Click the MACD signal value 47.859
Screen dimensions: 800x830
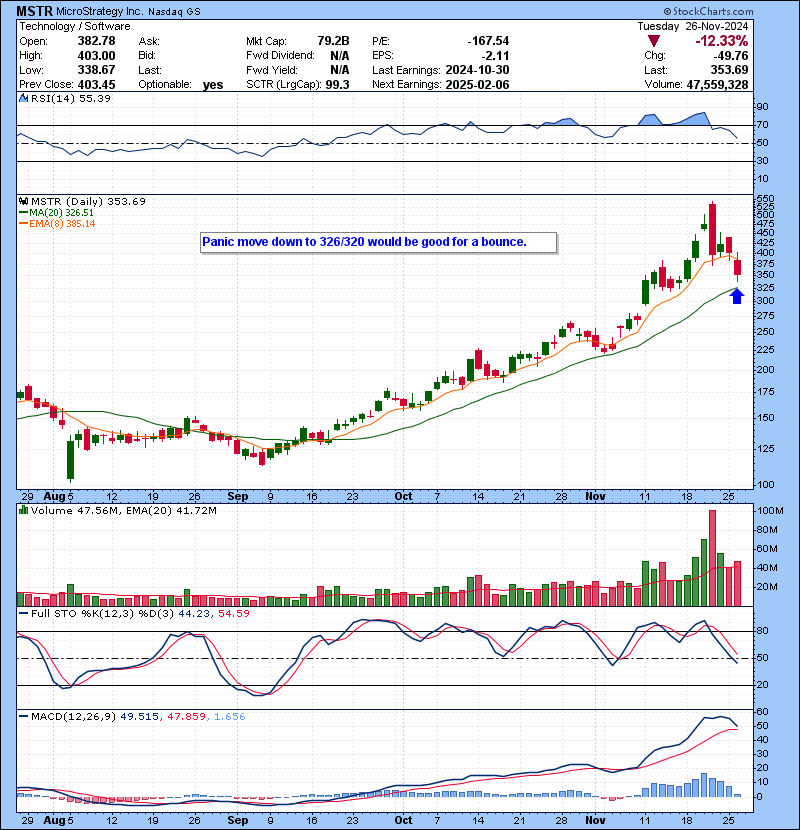pos(186,717)
